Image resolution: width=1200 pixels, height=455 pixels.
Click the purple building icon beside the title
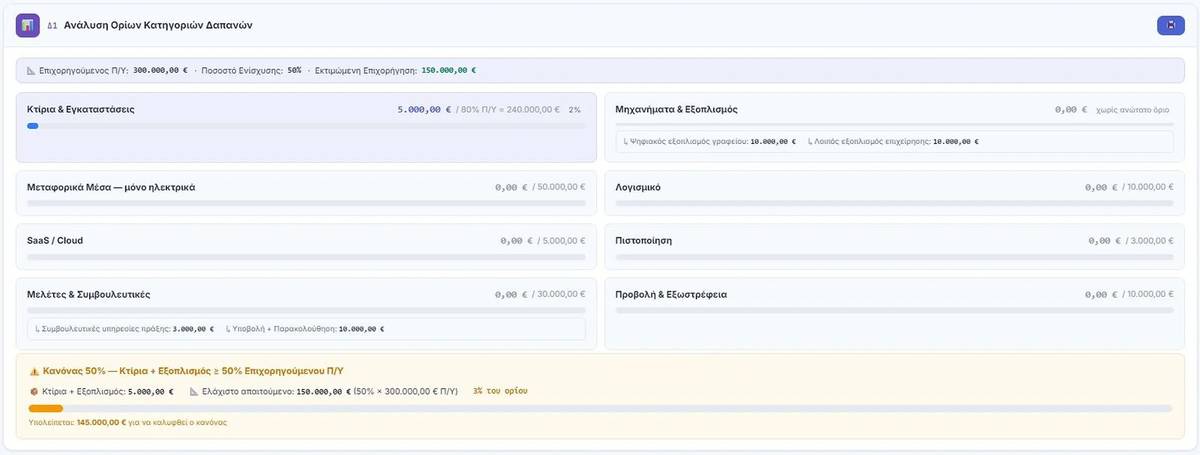pyautogui.click(x=28, y=25)
